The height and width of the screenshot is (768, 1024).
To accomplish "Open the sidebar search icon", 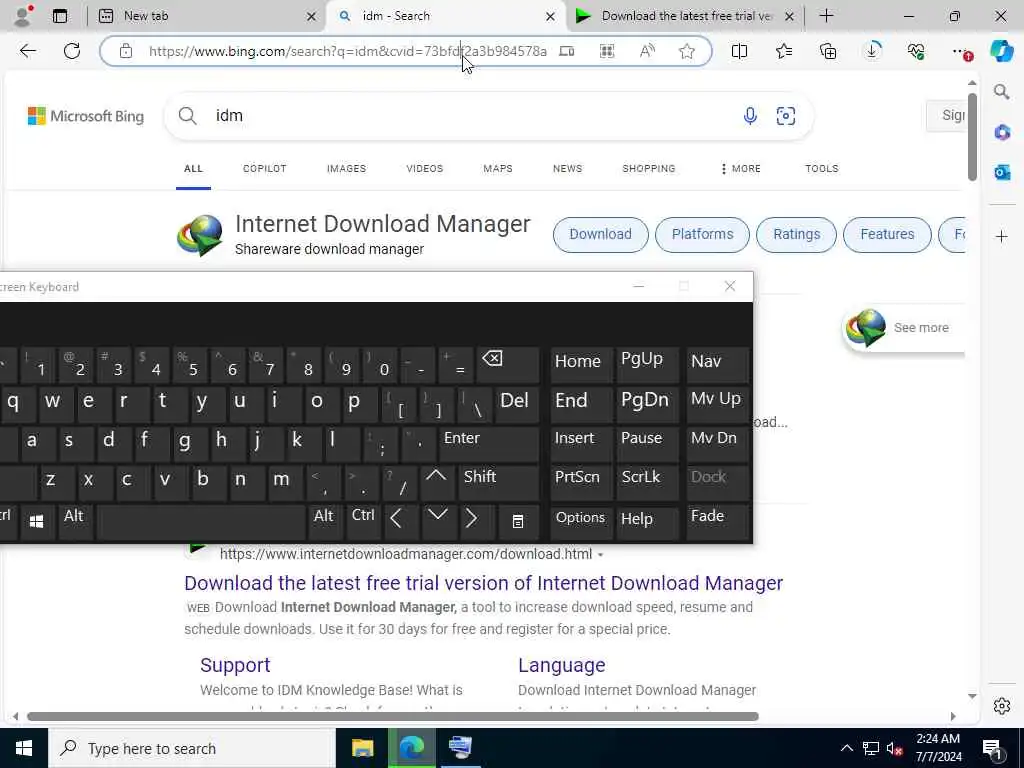I will point(1001,91).
